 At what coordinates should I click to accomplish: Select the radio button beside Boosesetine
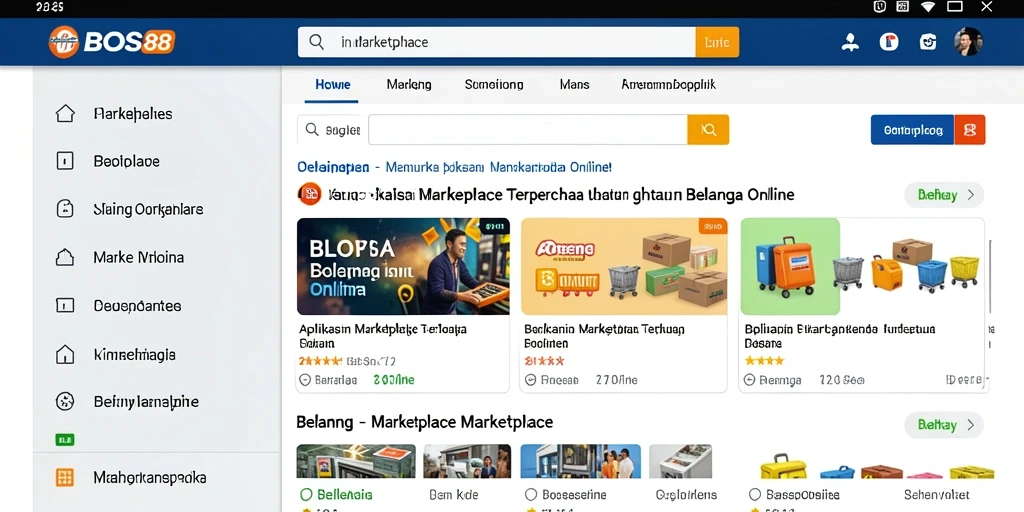(x=531, y=494)
